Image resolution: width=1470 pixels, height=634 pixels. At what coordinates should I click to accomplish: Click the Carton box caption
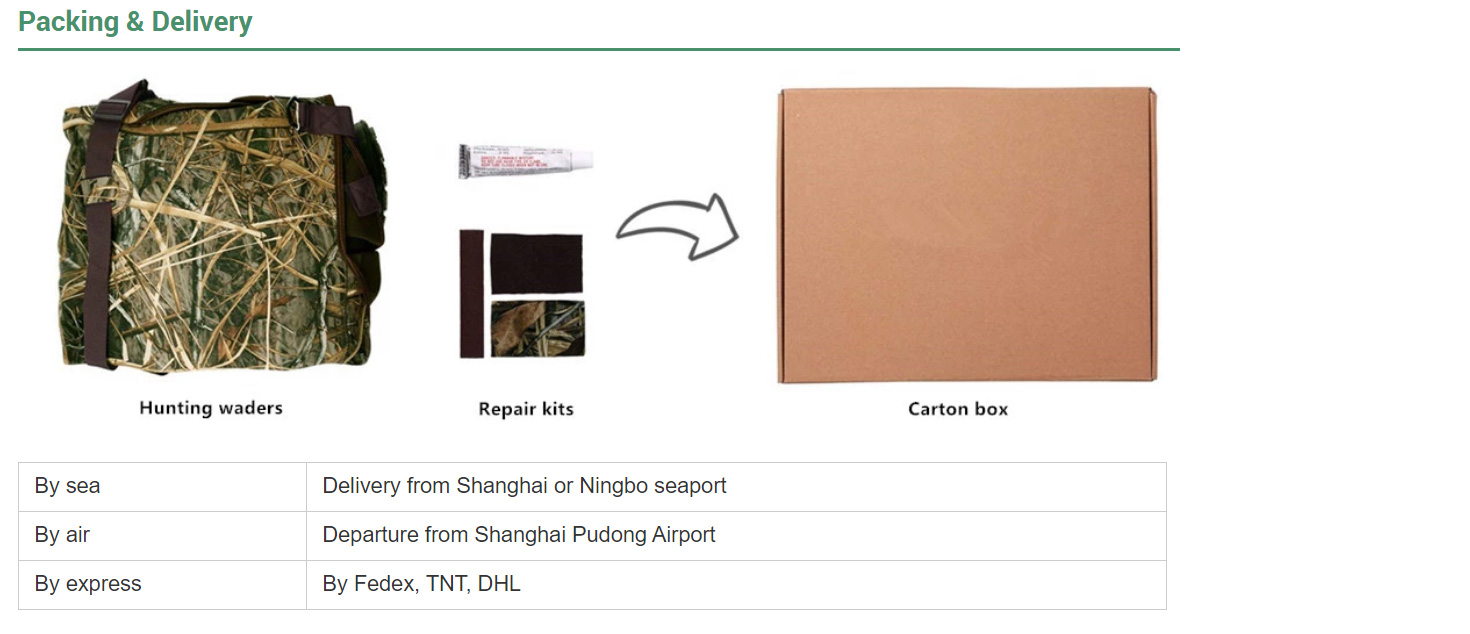[958, 409]
